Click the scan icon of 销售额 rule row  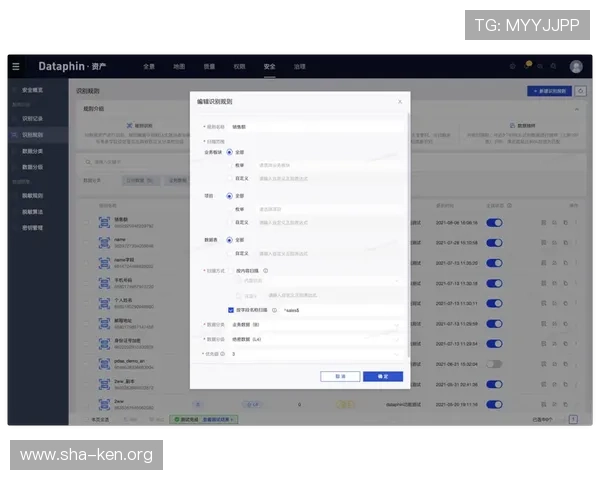103,223
